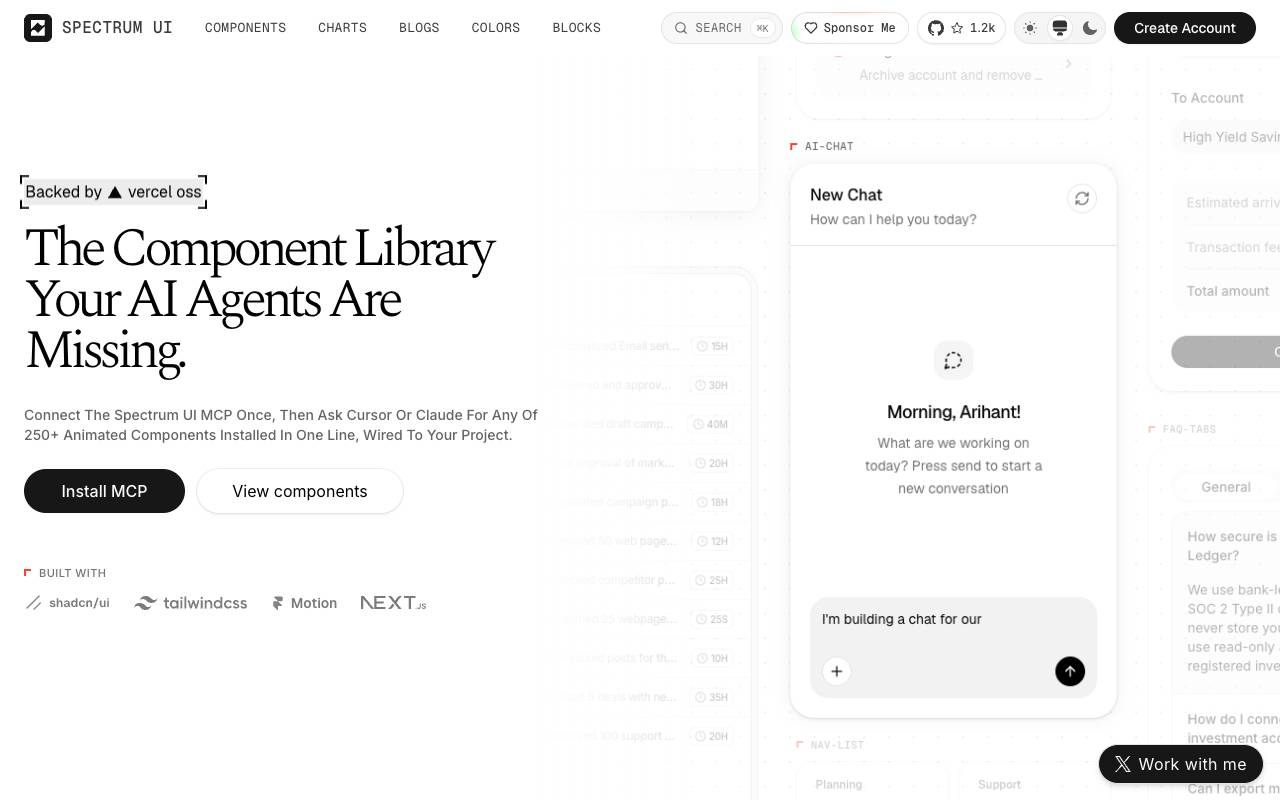Click the NAV-LIST section label
The height and width of the screenshot is (800, 1280).
click(x=837, y=745)
